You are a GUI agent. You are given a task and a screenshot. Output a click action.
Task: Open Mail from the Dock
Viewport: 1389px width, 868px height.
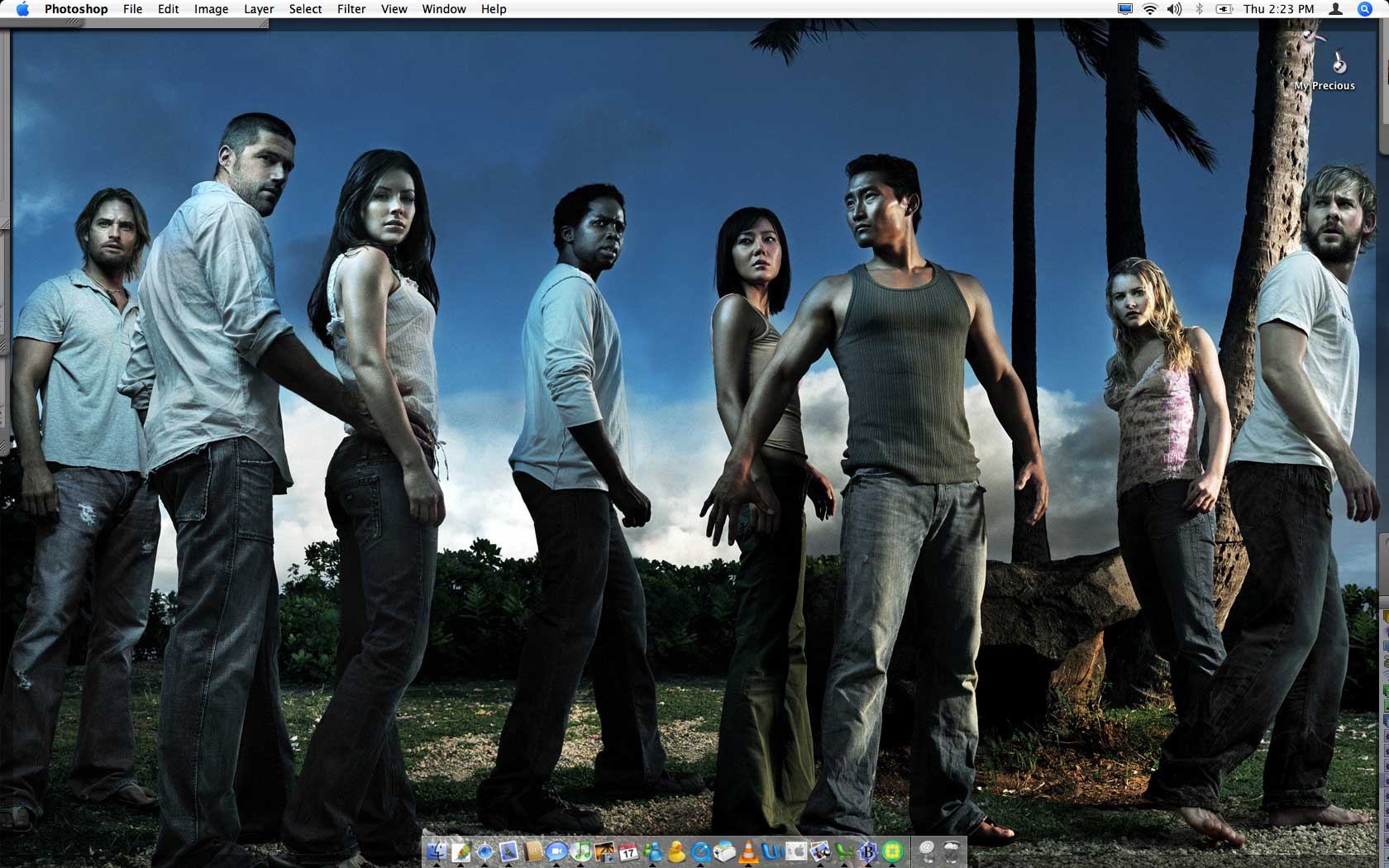pyautogui.click(x=508, y=851)
